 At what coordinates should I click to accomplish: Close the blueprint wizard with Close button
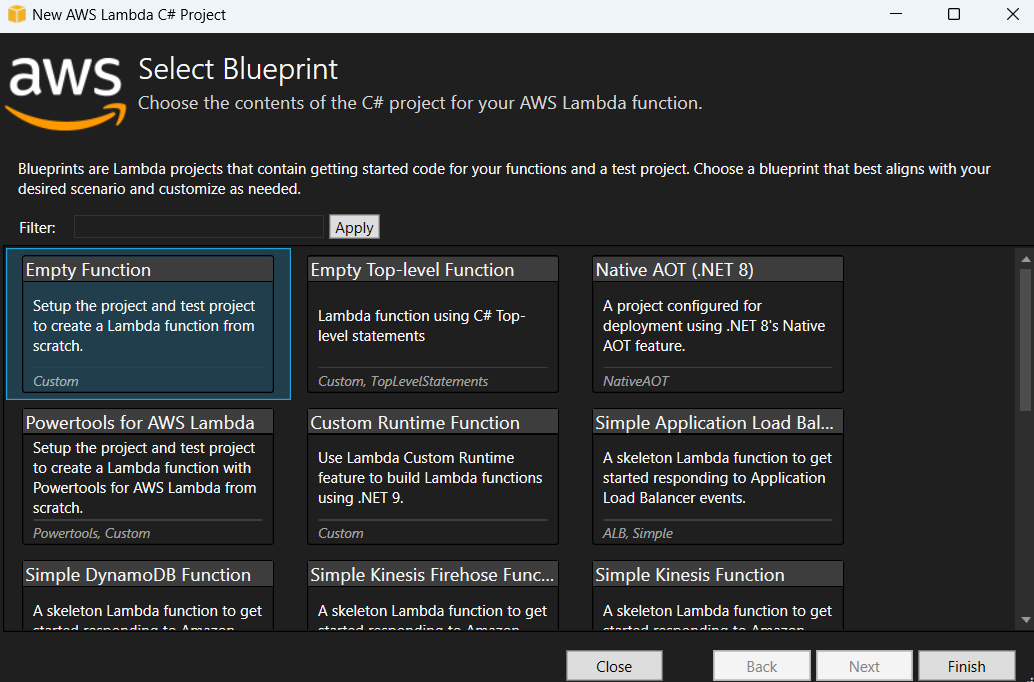[614, 666]
